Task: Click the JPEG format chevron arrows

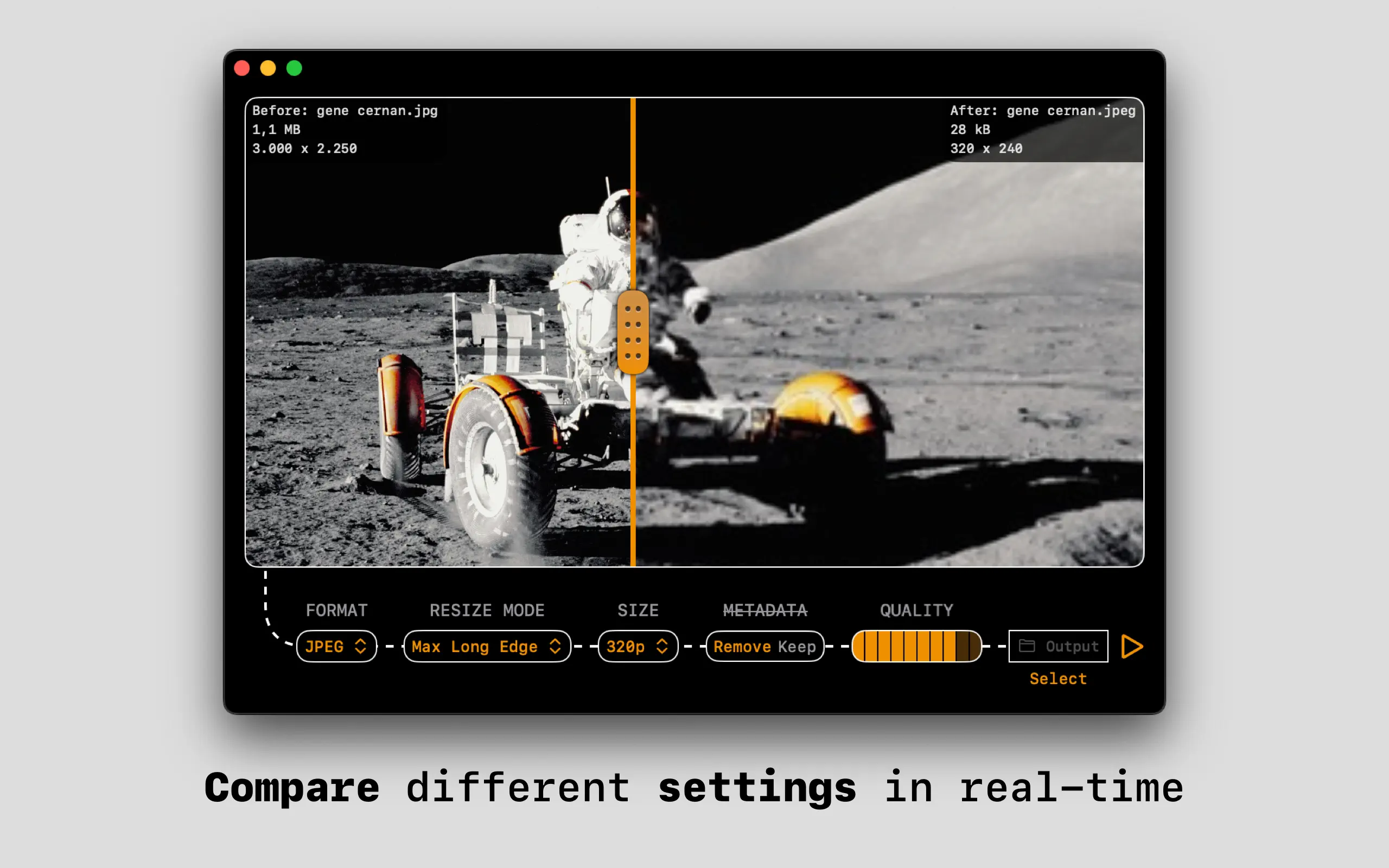Action: pos(360,647)
